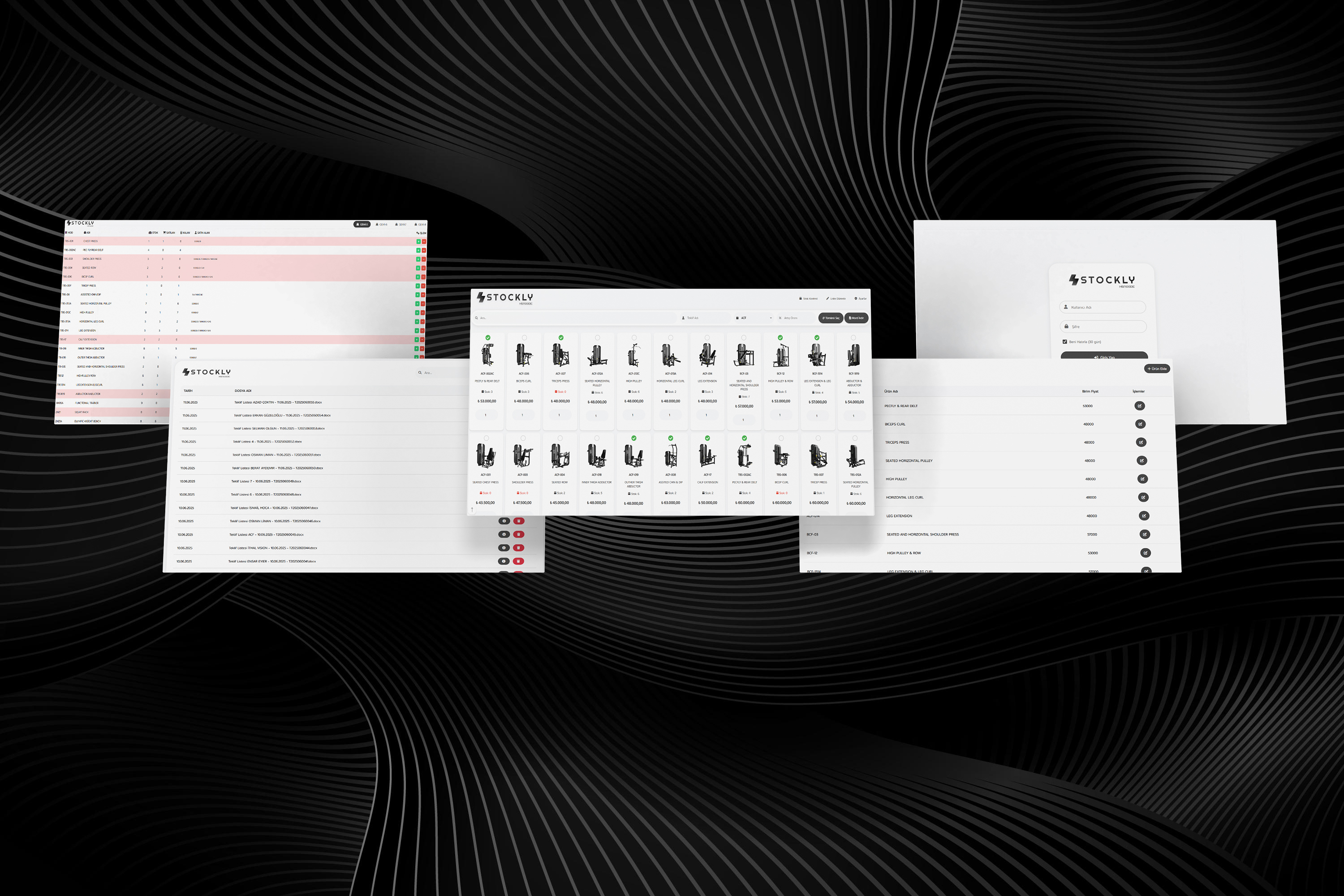Select the ACF-006 BICEPS CURL card
This screenshot has width=1344, height=896.
coord(524,338)
